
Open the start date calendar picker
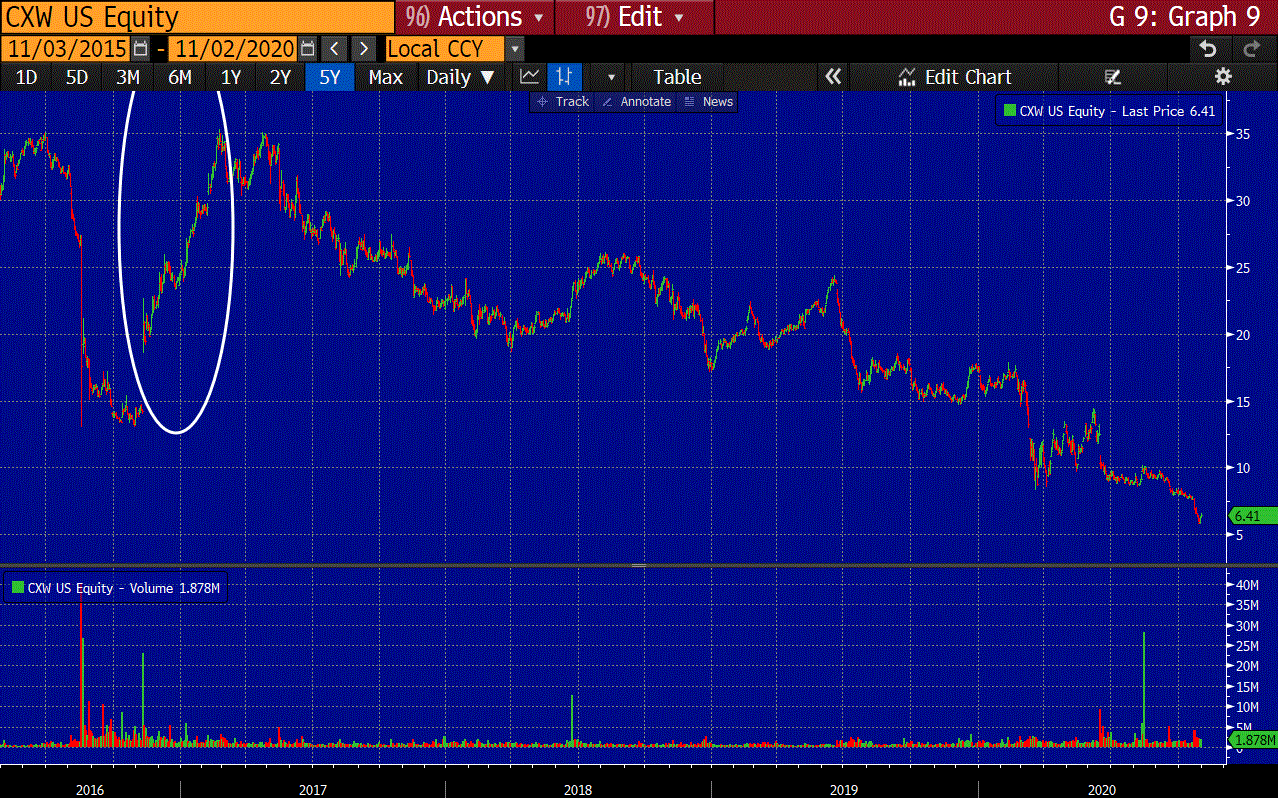[140, 49]
